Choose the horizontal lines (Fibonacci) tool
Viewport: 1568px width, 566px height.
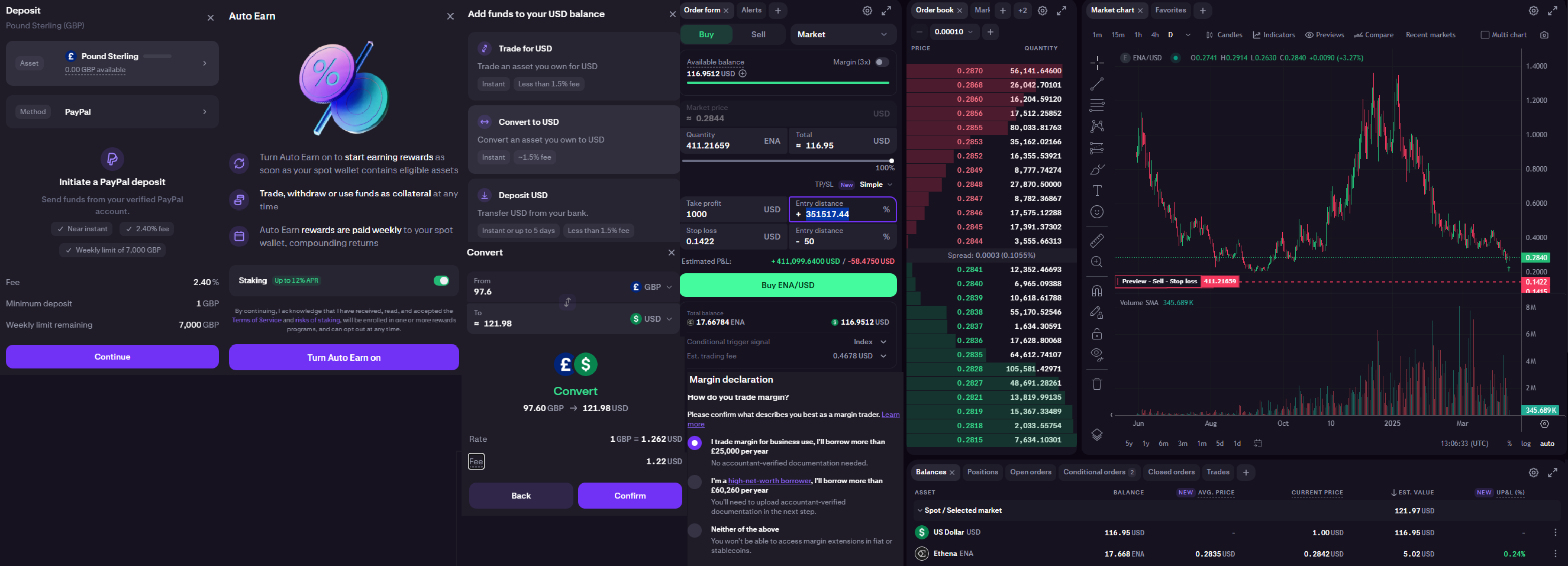point(1097,105)
